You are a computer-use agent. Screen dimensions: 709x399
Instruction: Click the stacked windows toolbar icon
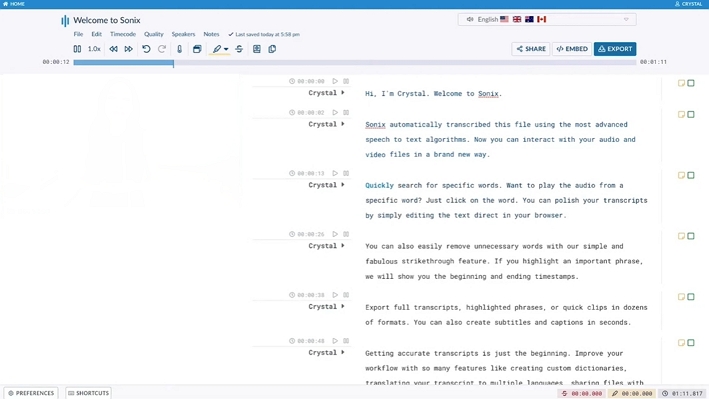tap(197, 49)
